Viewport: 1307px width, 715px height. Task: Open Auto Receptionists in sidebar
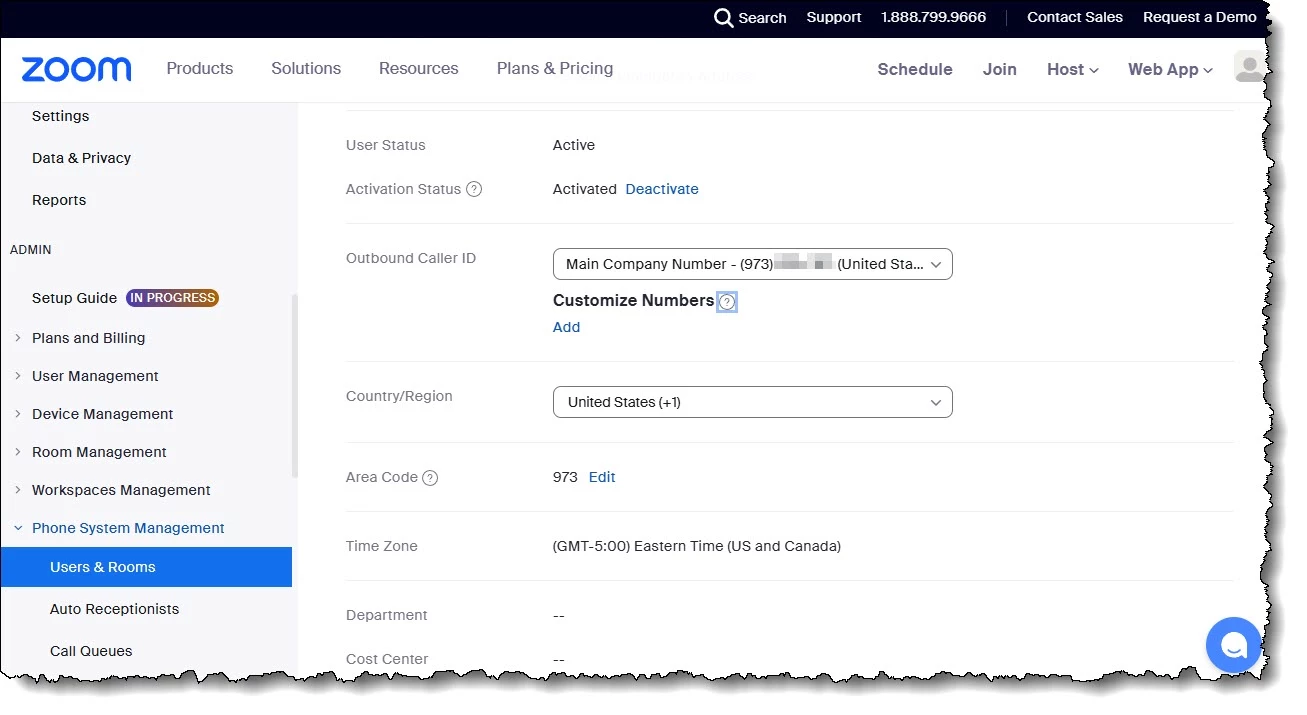114,609
